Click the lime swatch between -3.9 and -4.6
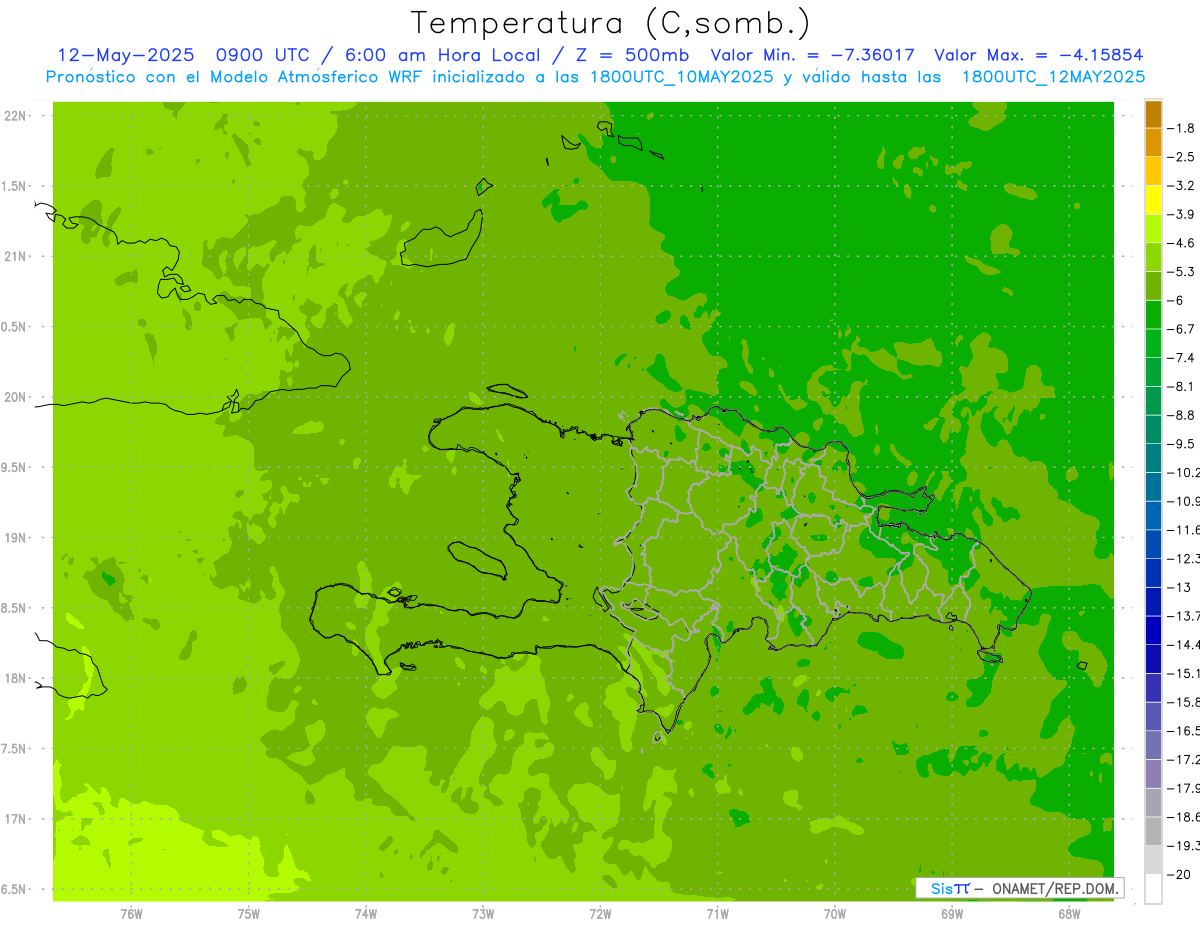1200x927 pixels. tap(1153, 229)
